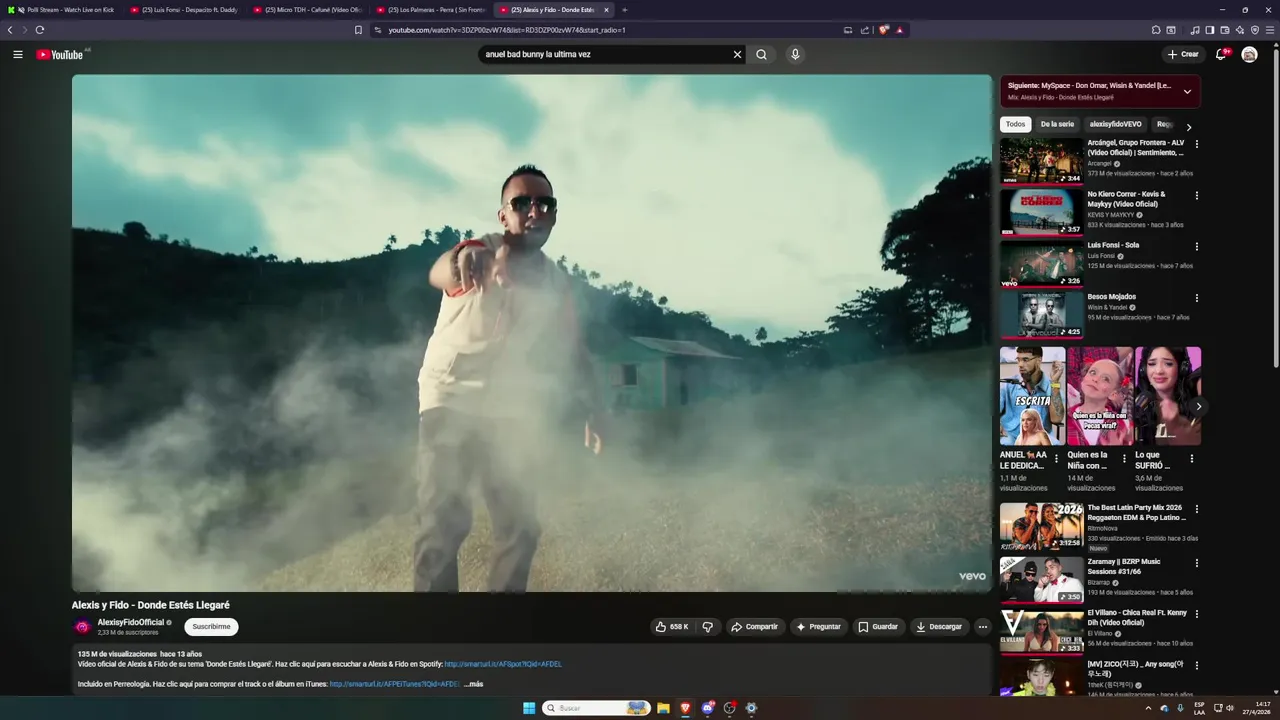The width and height of the screenshot is (1280, 720).
Task: Switch to Los Palmeras Perra tab
Action: tap(431, 10)
